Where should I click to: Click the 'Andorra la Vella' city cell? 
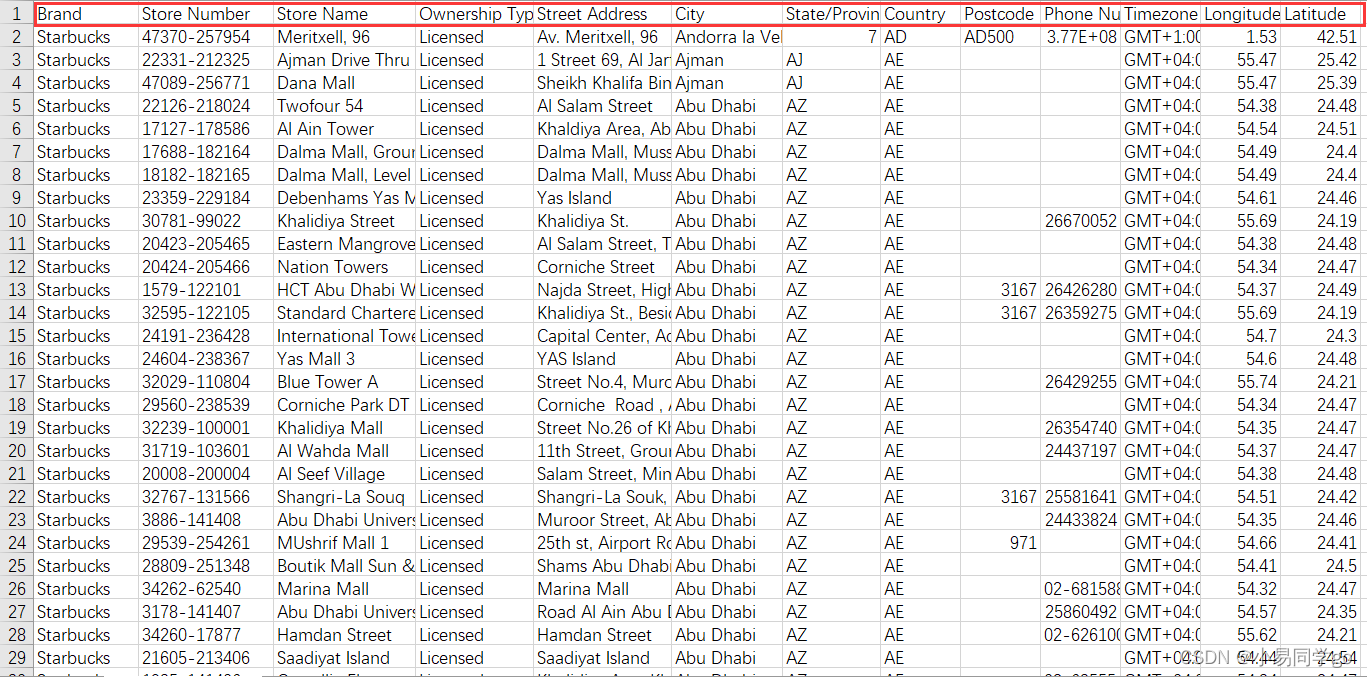tap(727, 37)
